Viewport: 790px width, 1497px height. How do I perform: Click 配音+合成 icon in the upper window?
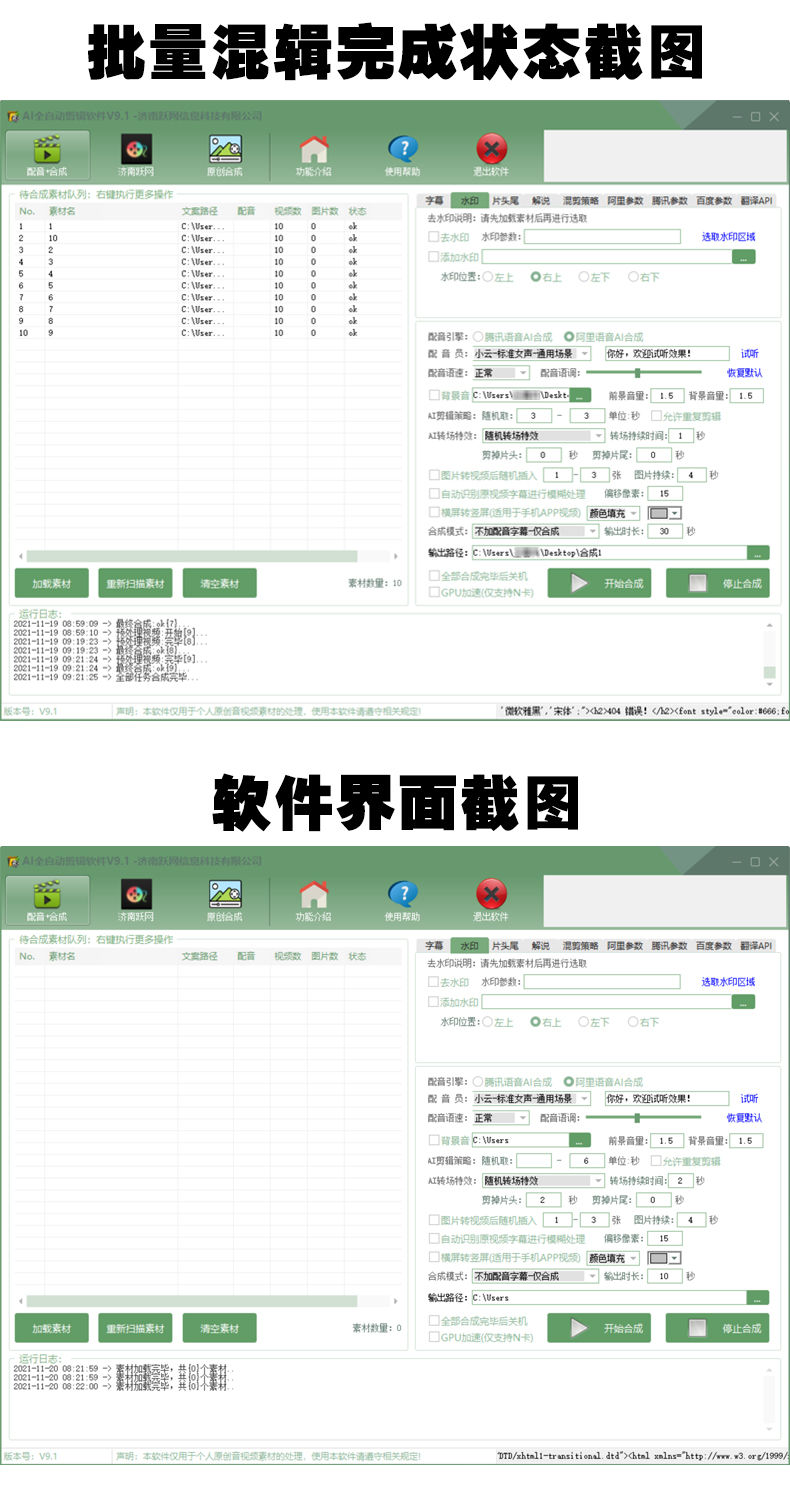pos(46,153)
